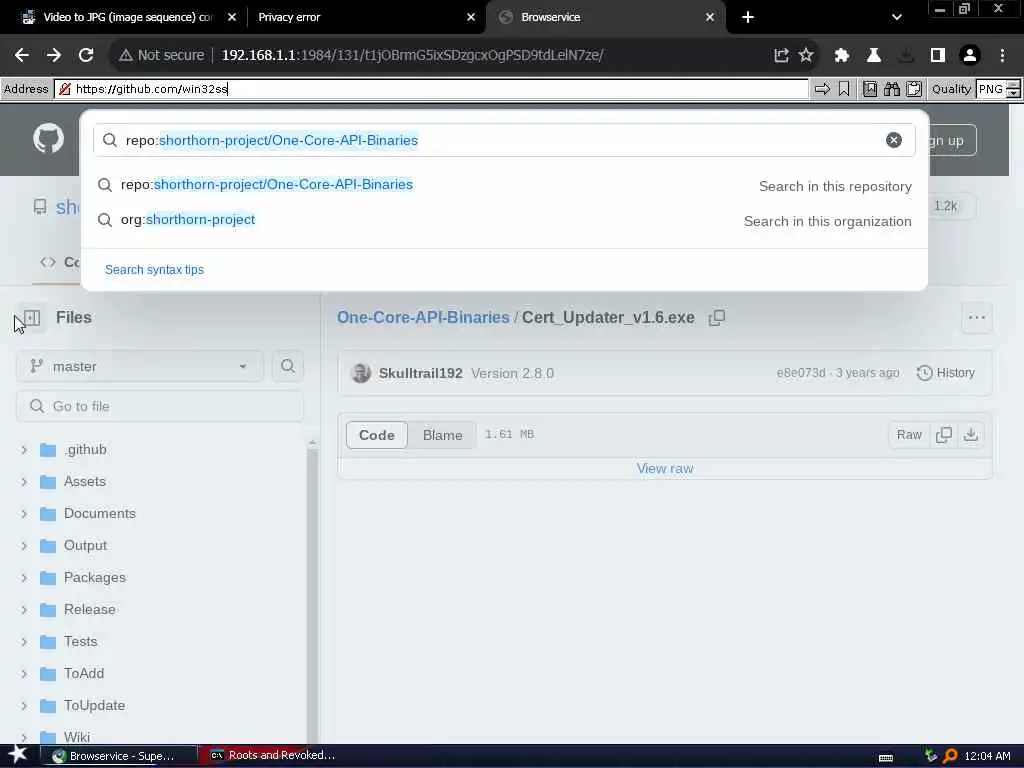Go back in Chrome
Screen dimensions: 1024x768
pyautogui.click(x=22, y=55)
